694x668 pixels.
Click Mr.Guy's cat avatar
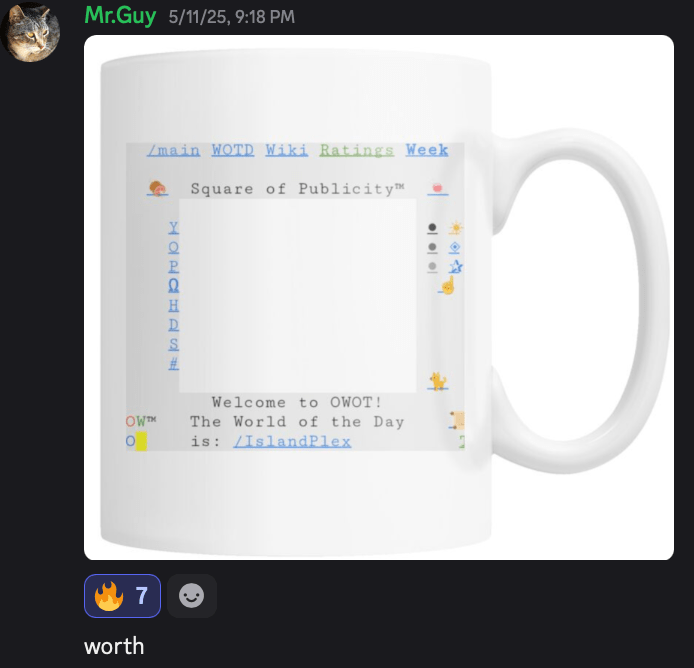(x=30, y=32)
